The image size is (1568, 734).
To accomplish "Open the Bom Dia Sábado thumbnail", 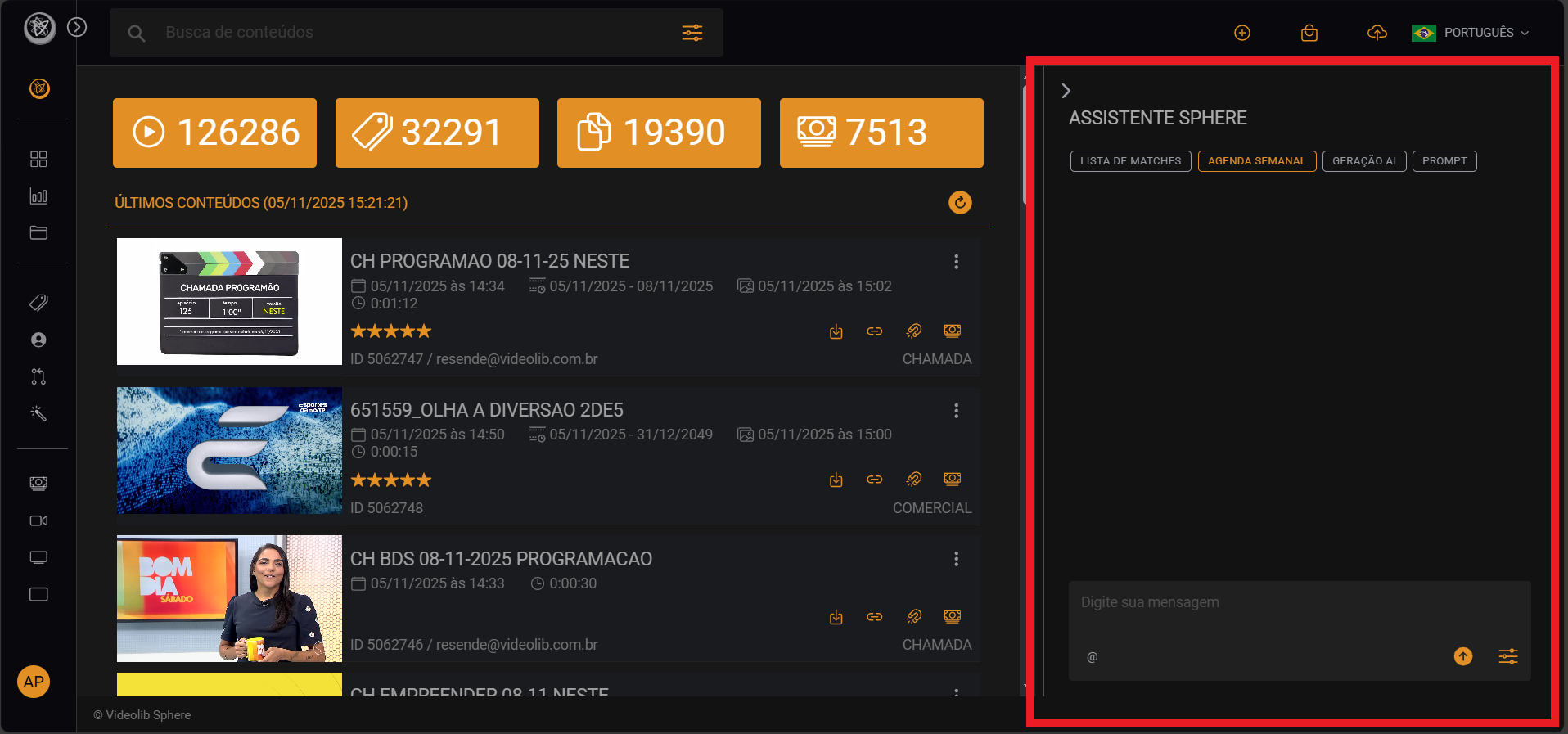I will [x=229, y=598].
